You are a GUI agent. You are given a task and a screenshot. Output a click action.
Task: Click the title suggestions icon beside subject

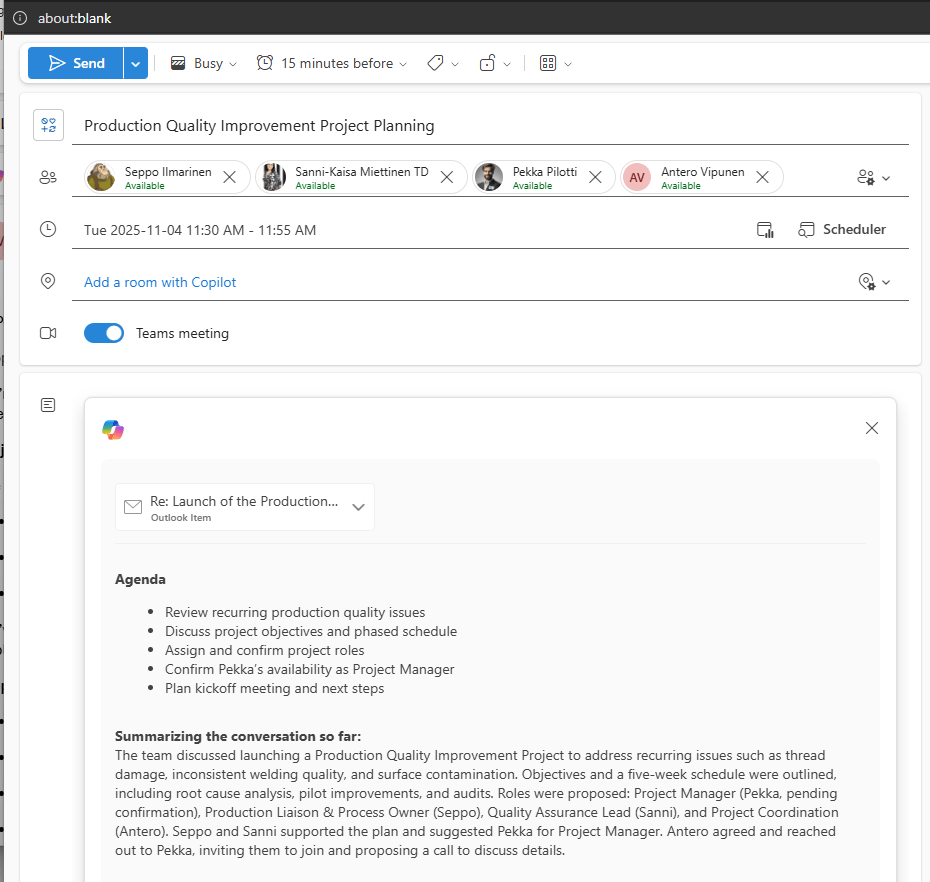48,125
